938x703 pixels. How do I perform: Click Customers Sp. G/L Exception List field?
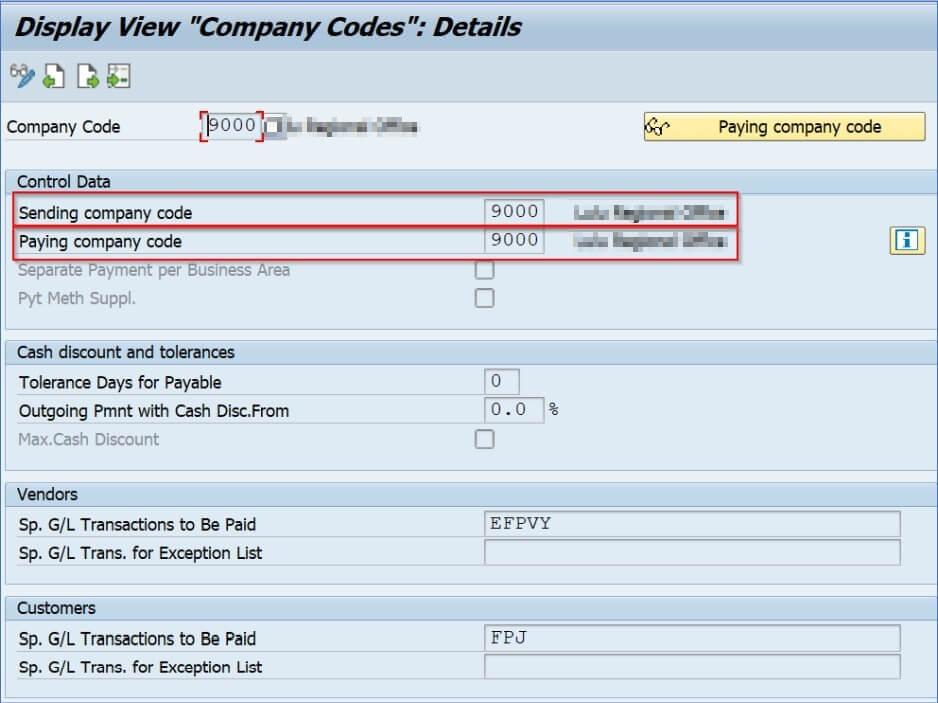coord(692,667)
